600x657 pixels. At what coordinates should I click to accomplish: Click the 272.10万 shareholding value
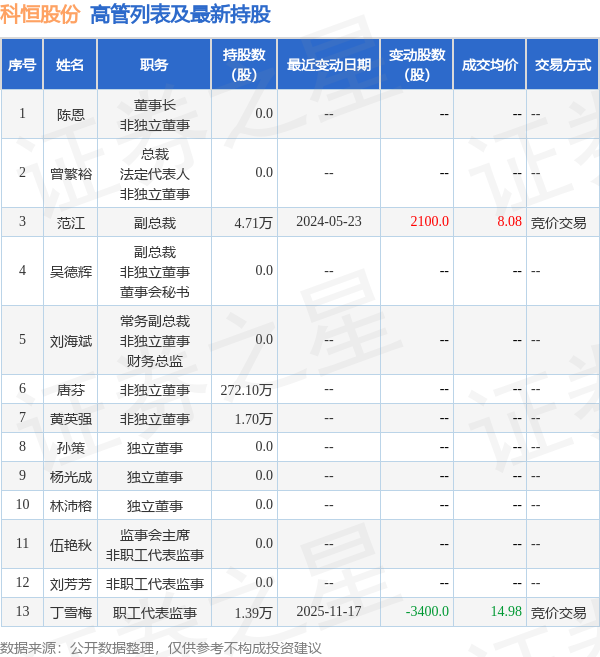(x=246, y=390)
